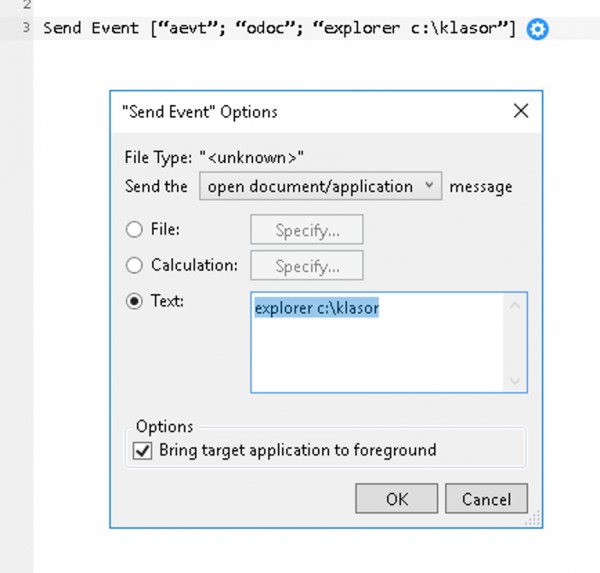
Task: Open the message type dropdown
Action: 320,186
